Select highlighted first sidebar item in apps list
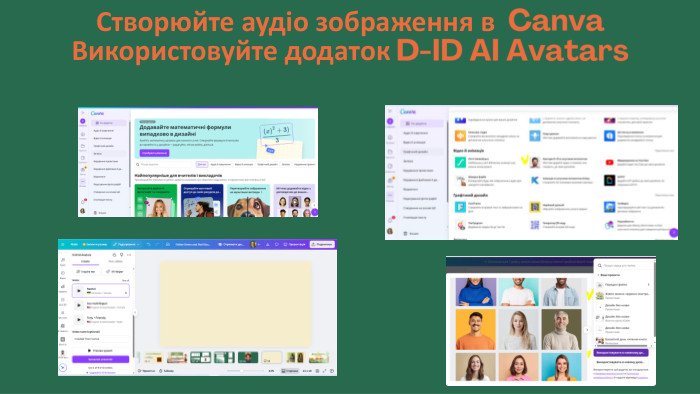Viewport: 700px width, 394px height. [422, 124]
